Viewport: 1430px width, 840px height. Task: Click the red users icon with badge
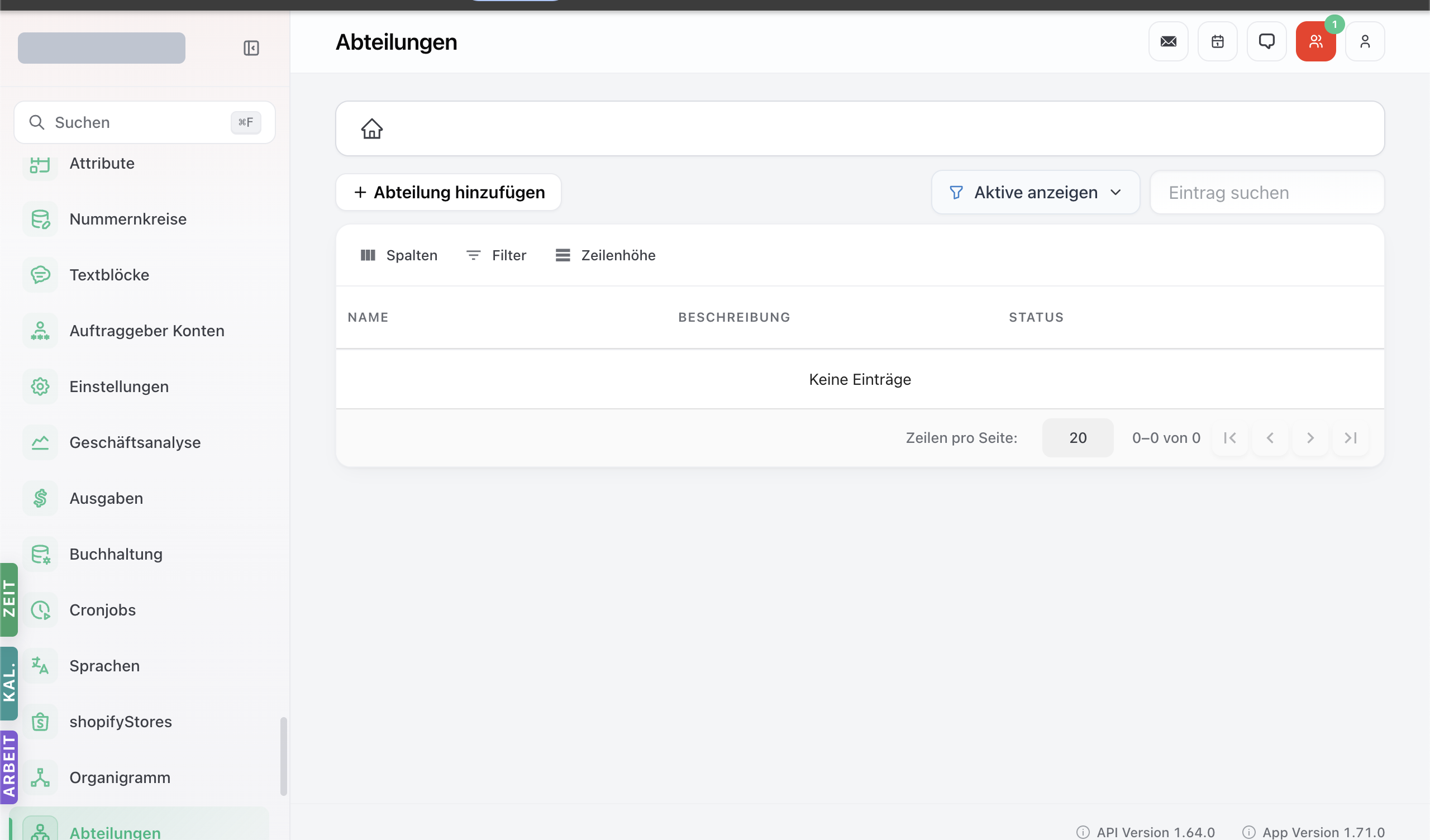click(1315, 41)
